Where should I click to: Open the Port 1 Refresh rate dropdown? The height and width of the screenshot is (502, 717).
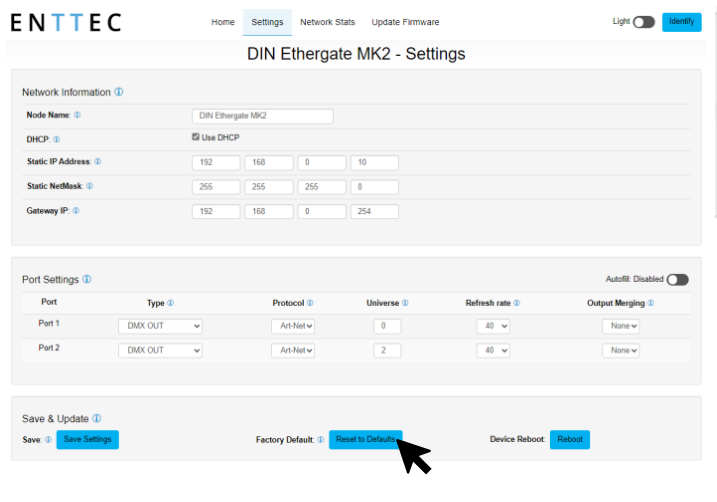pos(493,326)
